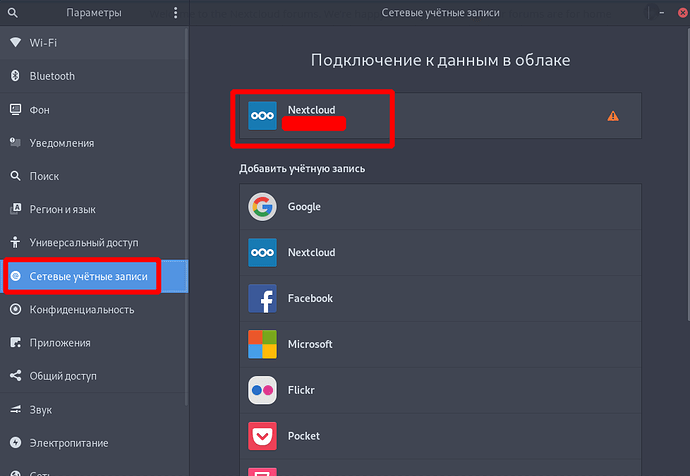
Task: Go to Фон settings
Action: 94,110
